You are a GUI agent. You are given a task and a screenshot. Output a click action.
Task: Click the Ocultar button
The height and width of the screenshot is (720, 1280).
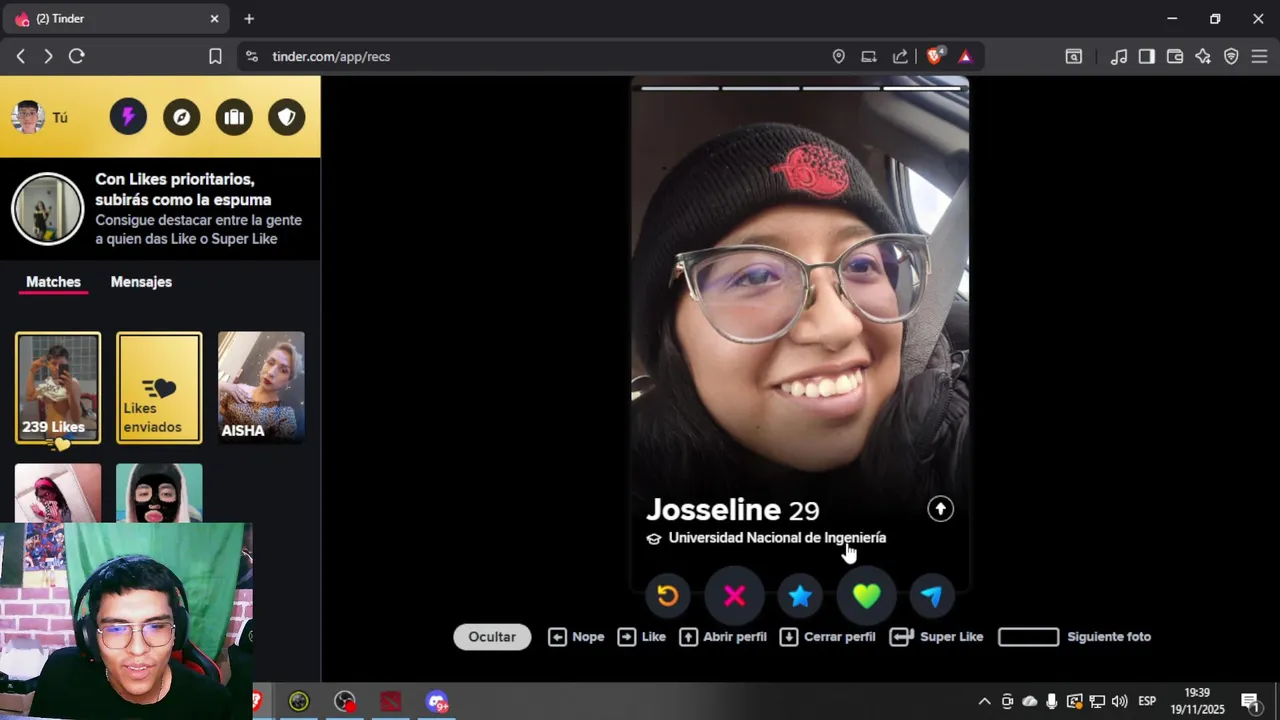[492, 637]
